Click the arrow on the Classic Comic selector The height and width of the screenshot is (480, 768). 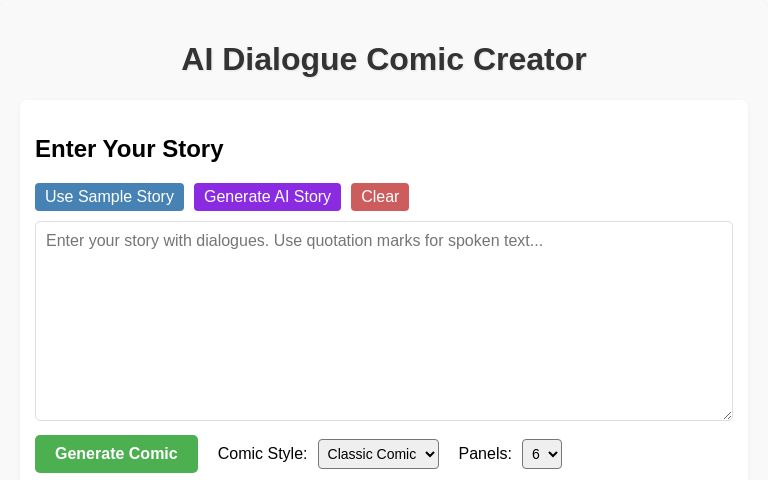(x=430, y=454)
